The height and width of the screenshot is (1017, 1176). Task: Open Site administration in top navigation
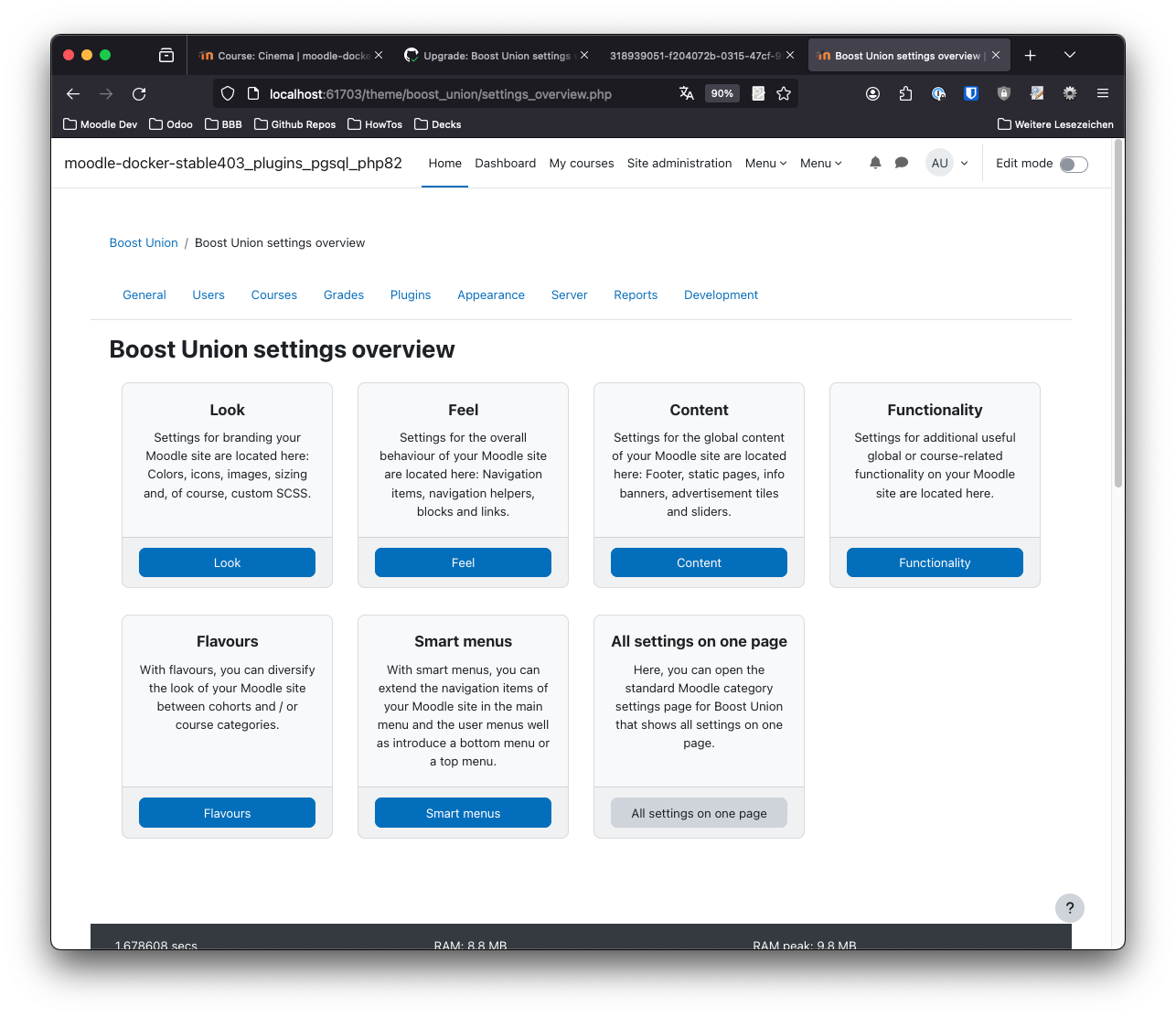[679, 163]
